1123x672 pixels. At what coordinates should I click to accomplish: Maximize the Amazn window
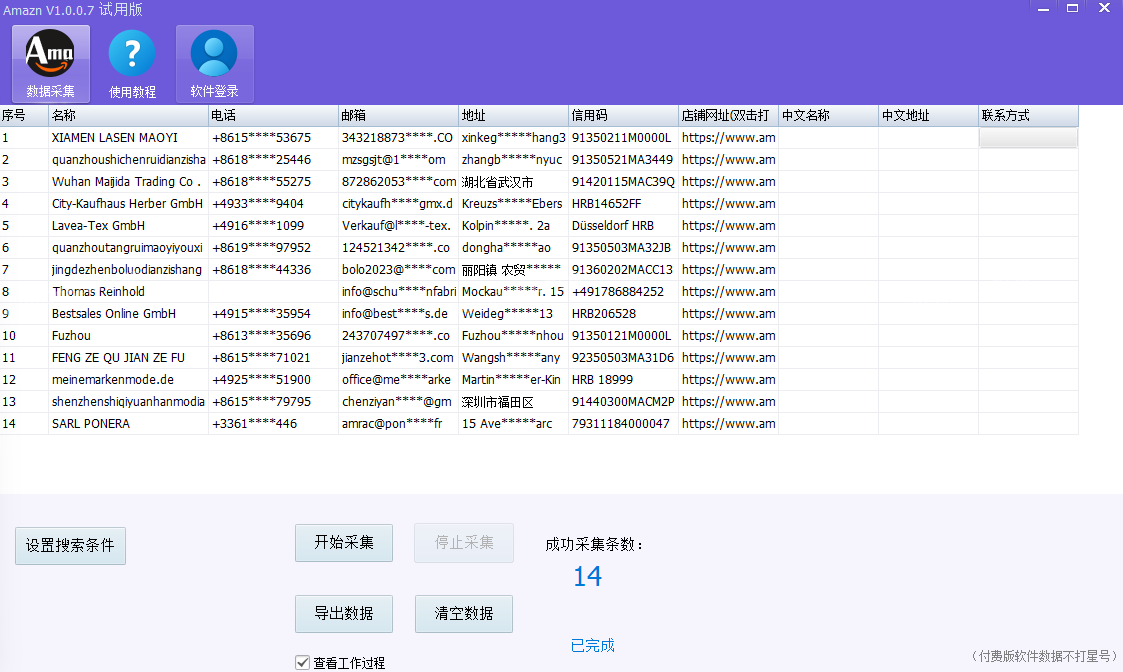tap(1072, 9)
